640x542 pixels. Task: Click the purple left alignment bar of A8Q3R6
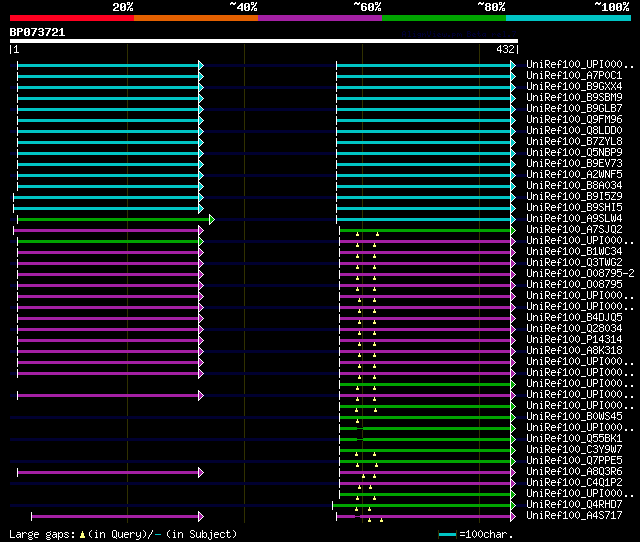pos(108,472)
